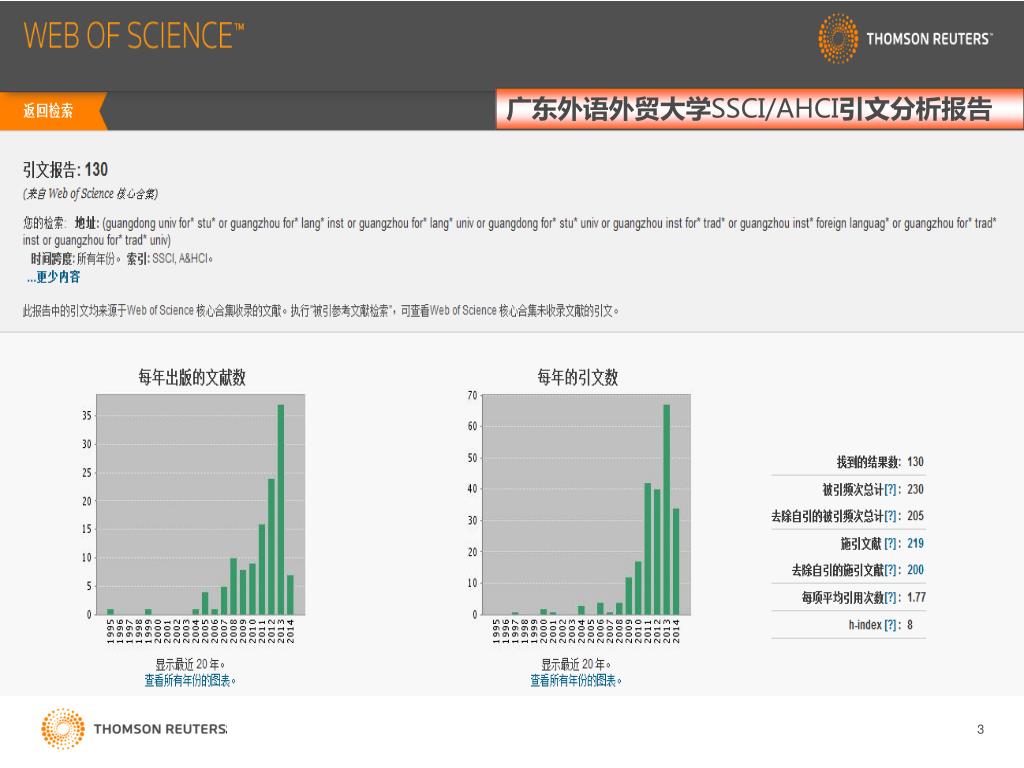Screen dimensions: 1024x768
Task: Click the average citations value 1.77
Action: (x=916, y=598)
